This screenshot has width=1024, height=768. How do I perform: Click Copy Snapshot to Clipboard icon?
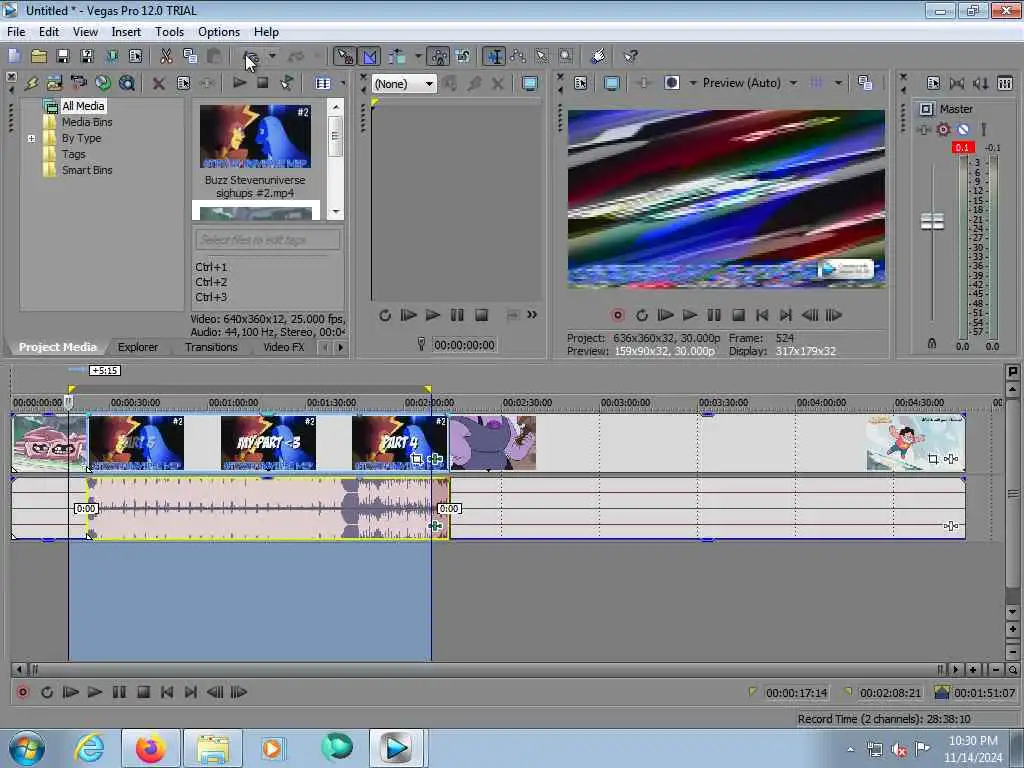click(x=865, y=83)
